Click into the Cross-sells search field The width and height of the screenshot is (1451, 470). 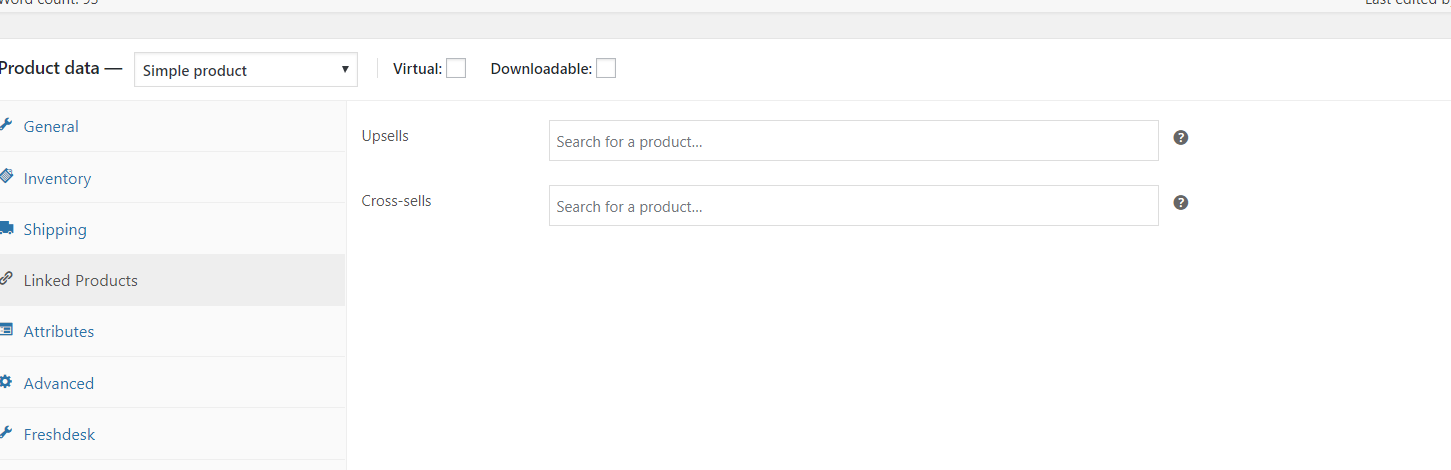coord(853,206)
